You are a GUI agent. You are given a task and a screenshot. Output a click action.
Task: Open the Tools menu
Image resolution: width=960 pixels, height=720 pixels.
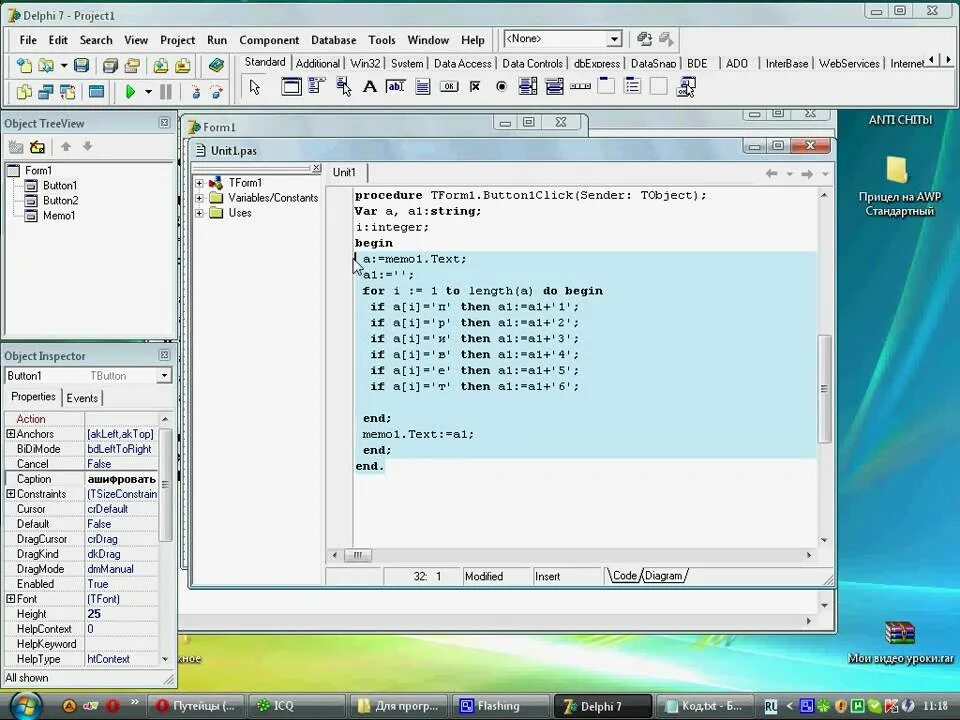click(x=381, y=40)
